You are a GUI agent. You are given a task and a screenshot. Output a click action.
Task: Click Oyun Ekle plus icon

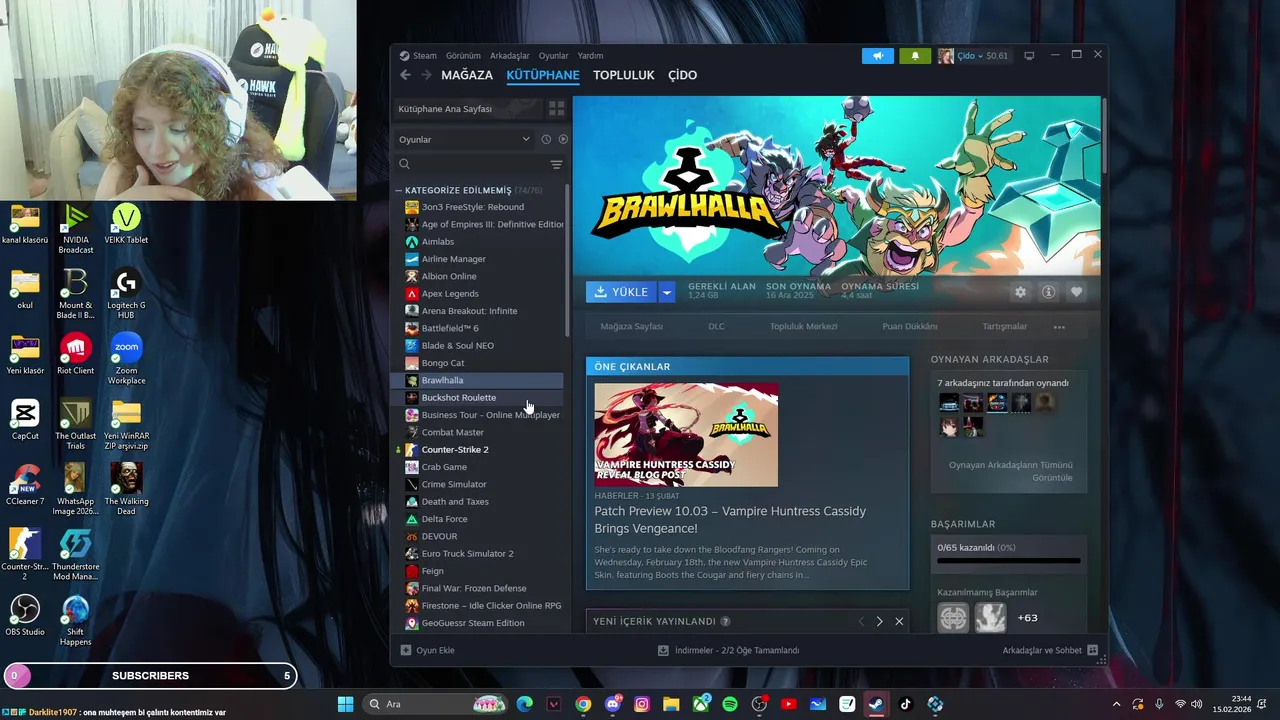tap(405, 650)
